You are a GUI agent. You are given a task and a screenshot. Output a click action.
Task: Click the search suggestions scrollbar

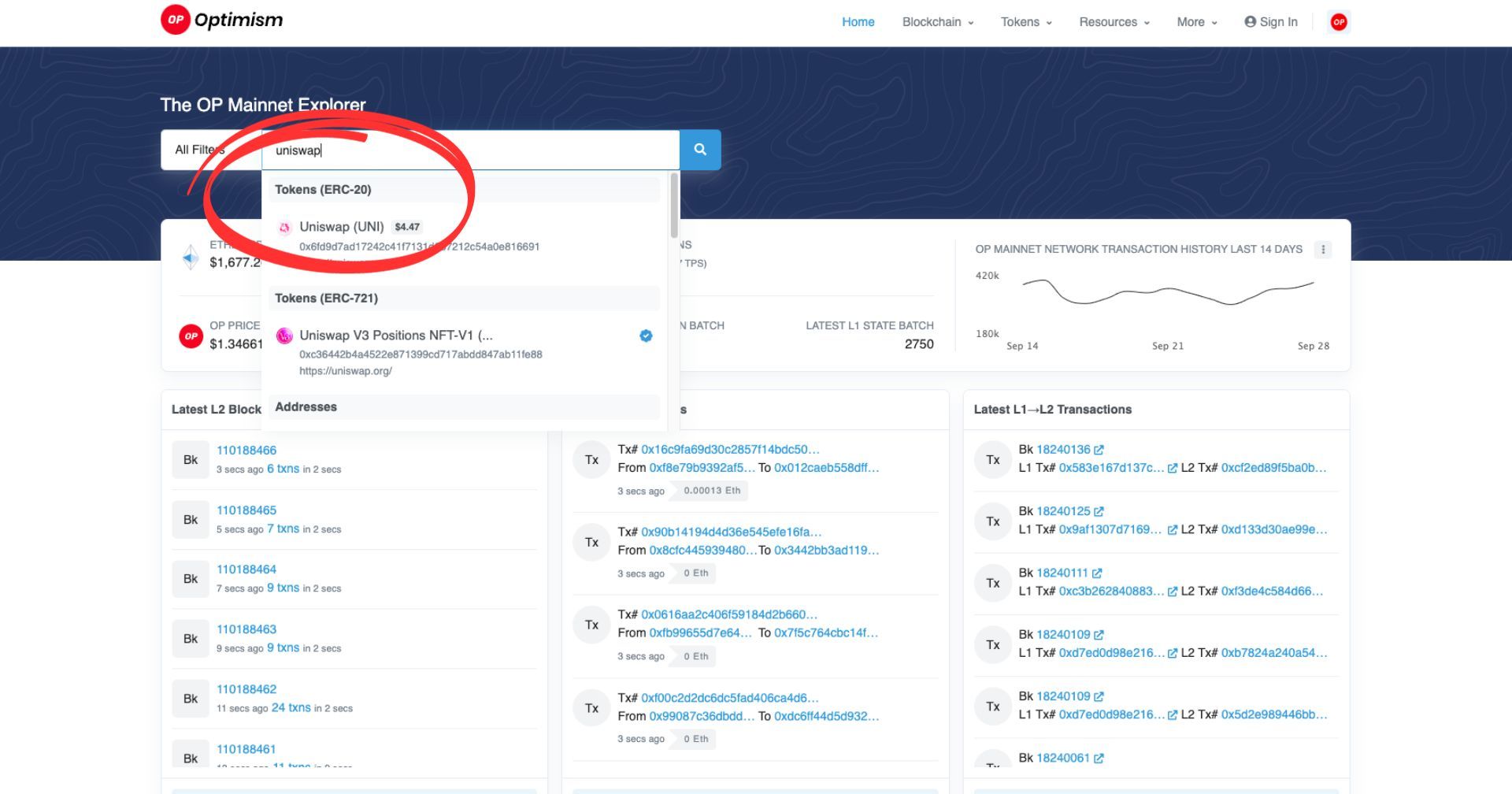(674, 206)
